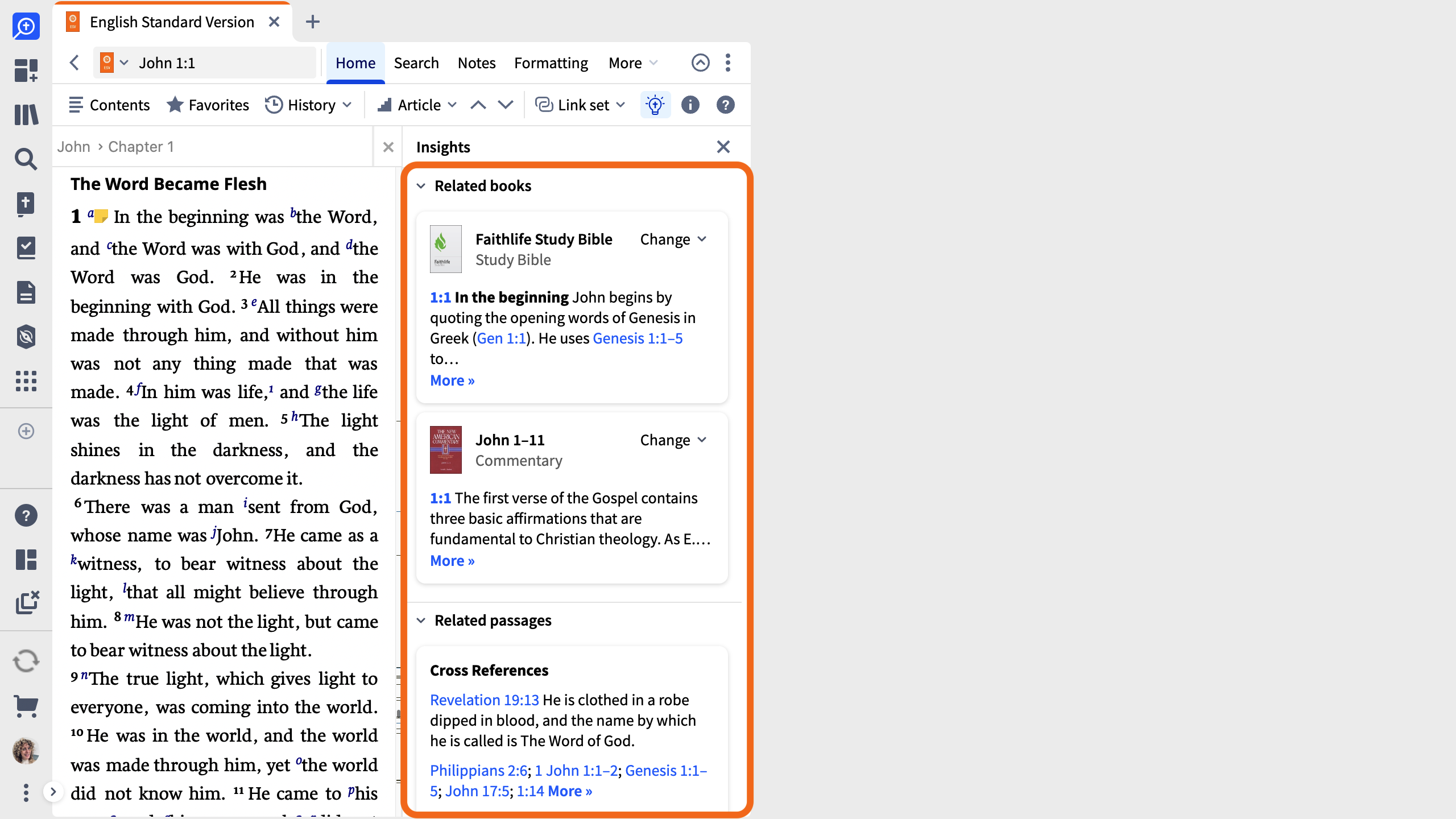This screenshot has height=819, width=1456.
Task: Open the Bible with cross icon
Action: click(x=26, y=204)
